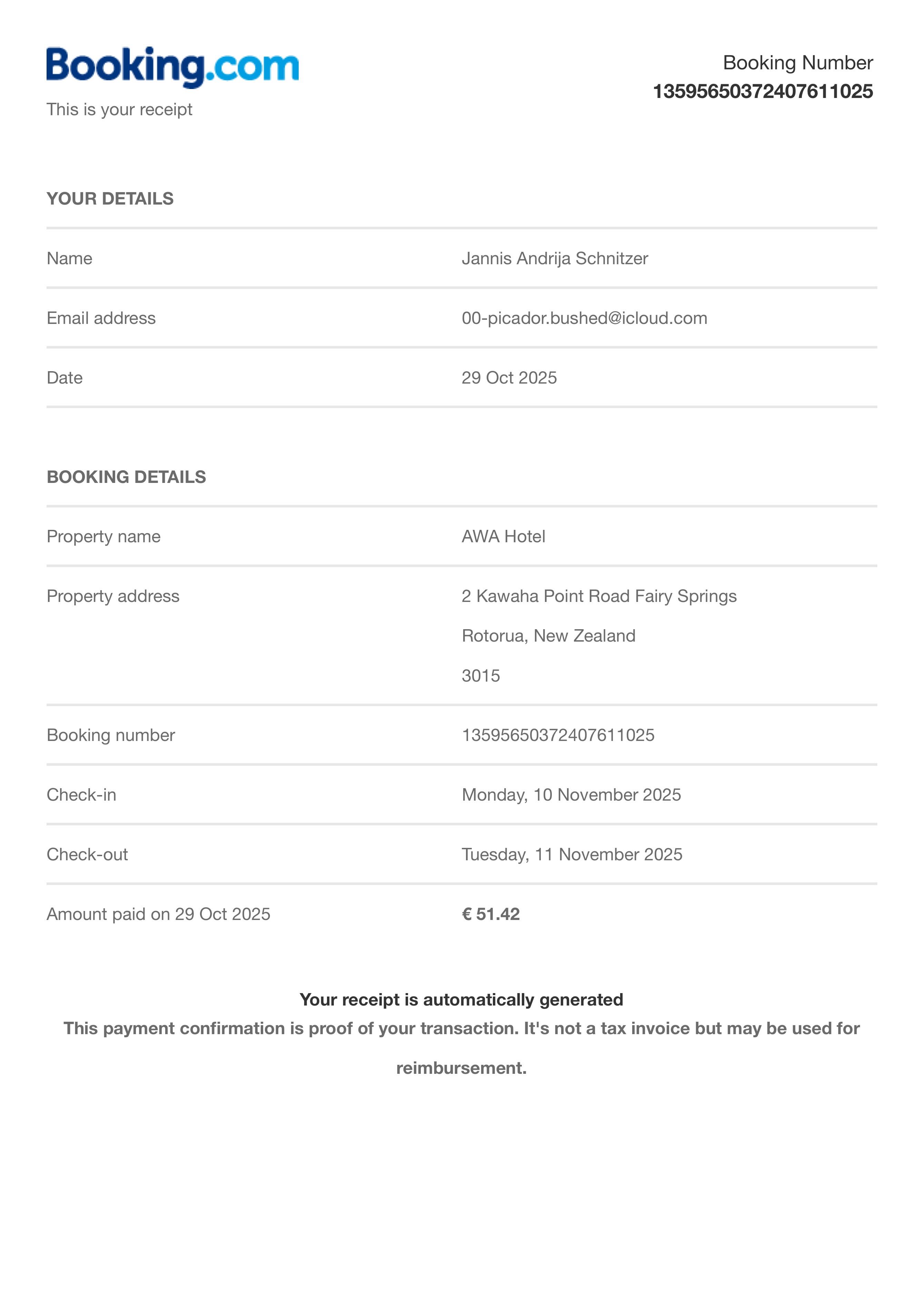
Task: Click the Booking.com logo
Action: [x=172, y=67]
